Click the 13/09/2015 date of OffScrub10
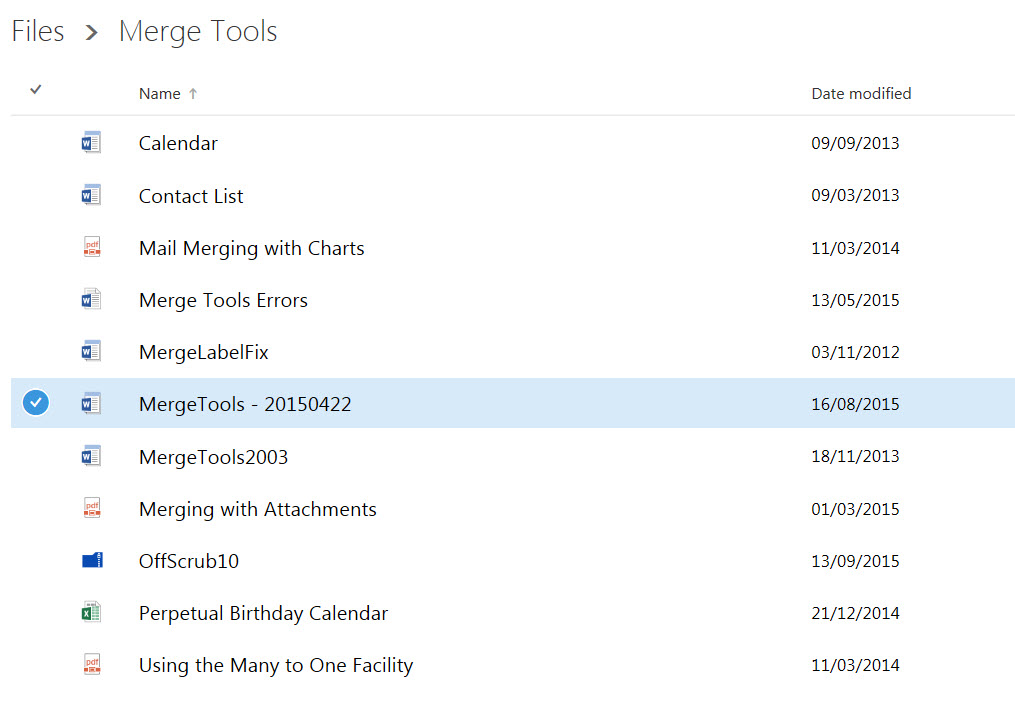The image size is (1015, 702). click(x=855, y=561)
